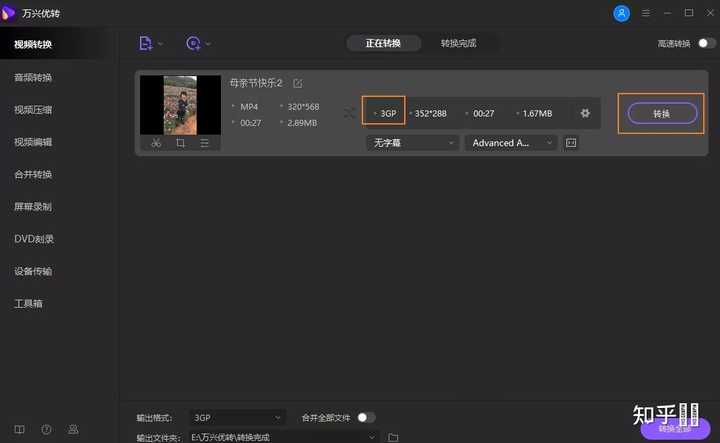Image resolution: width=720 pixels, height=443 pixels.
Task: Open 工具箱 in the sidebar
Action: click(x=28, y=303)
